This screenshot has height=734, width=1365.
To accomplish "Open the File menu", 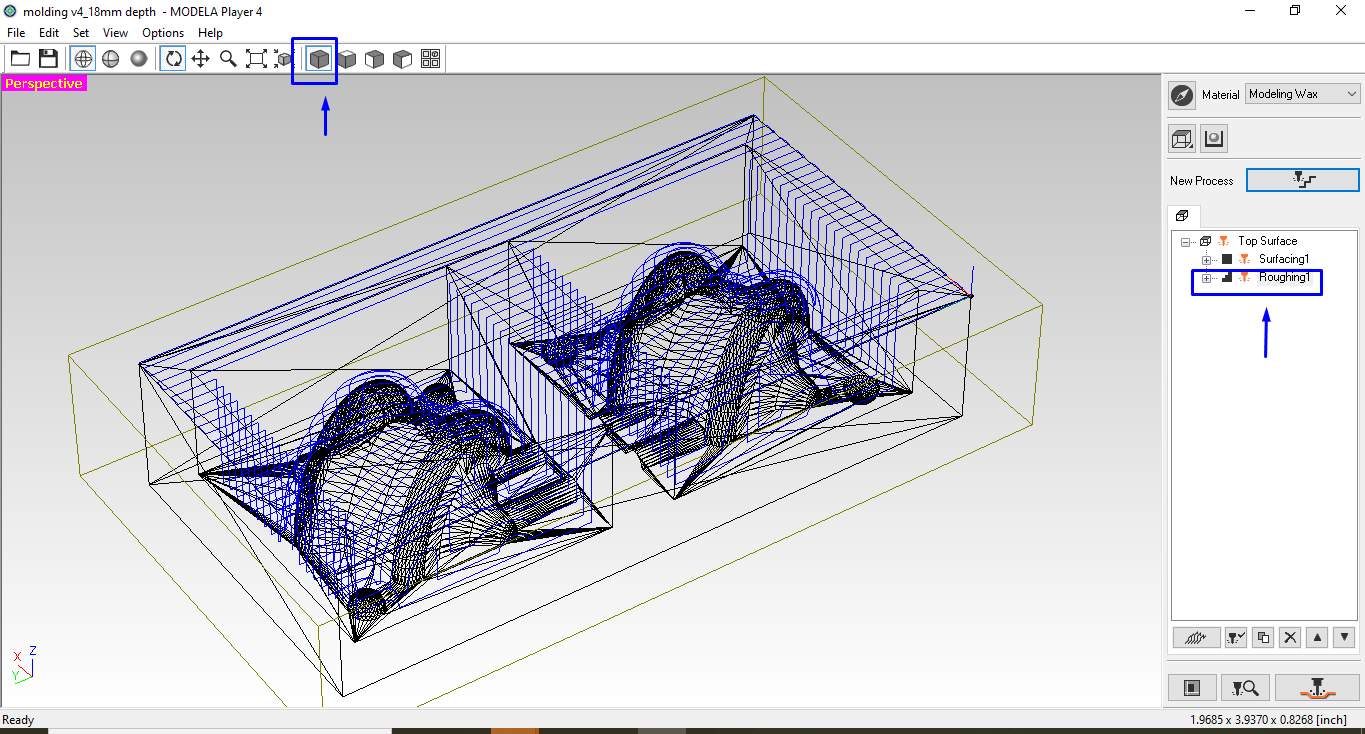I will 16,33.
